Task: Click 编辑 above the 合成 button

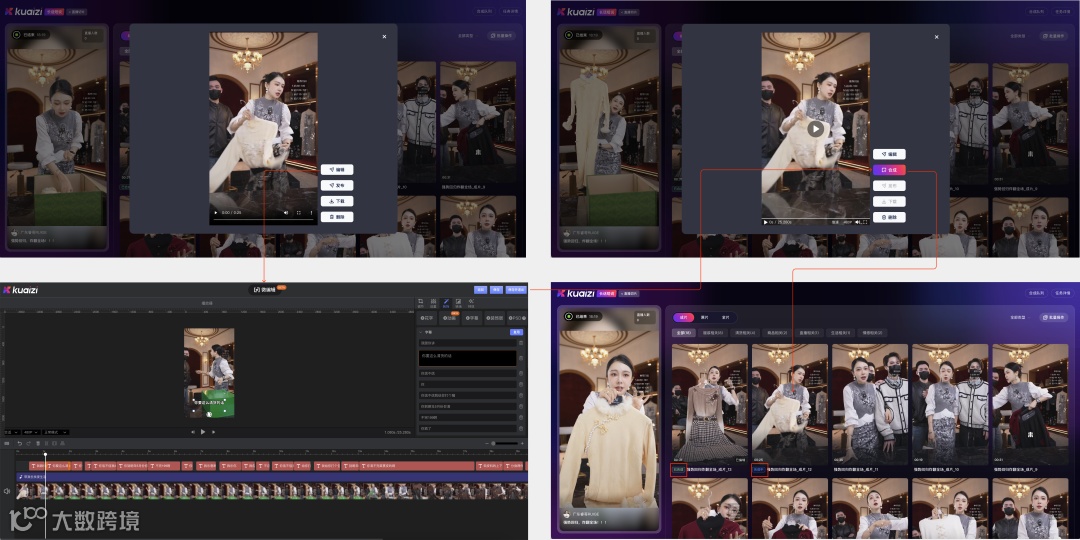Action: click(x=889, y=154)
